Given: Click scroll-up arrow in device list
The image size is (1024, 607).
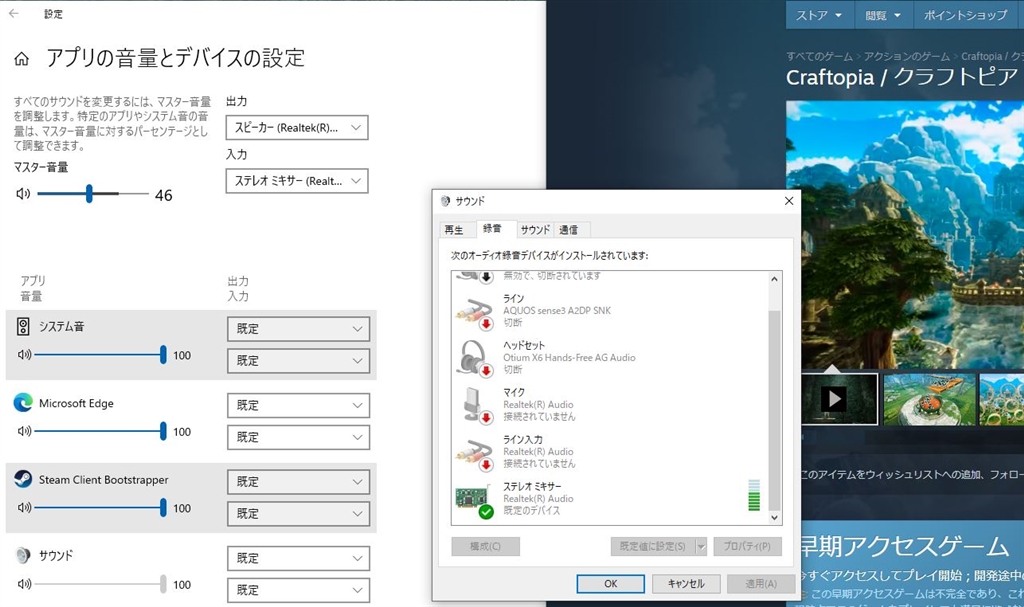Looking at the screenshot, I should [x=775, y=279].
